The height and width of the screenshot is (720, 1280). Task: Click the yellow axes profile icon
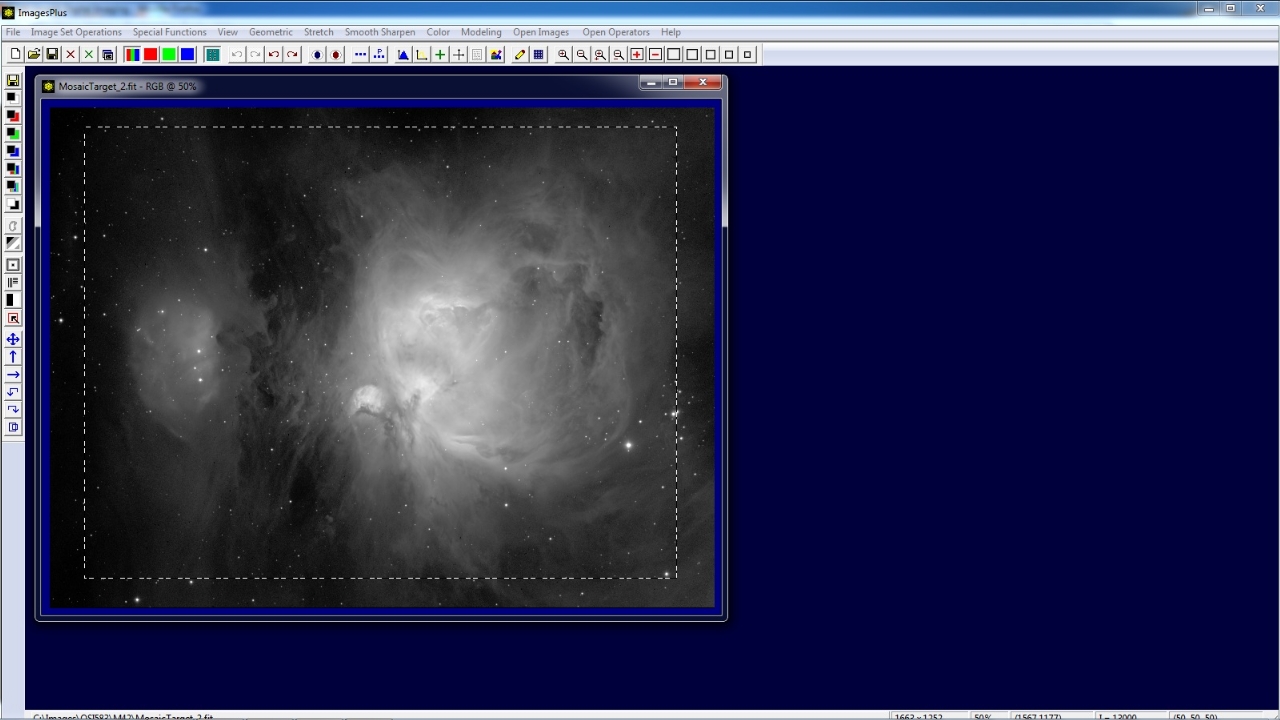coord(421,54)
